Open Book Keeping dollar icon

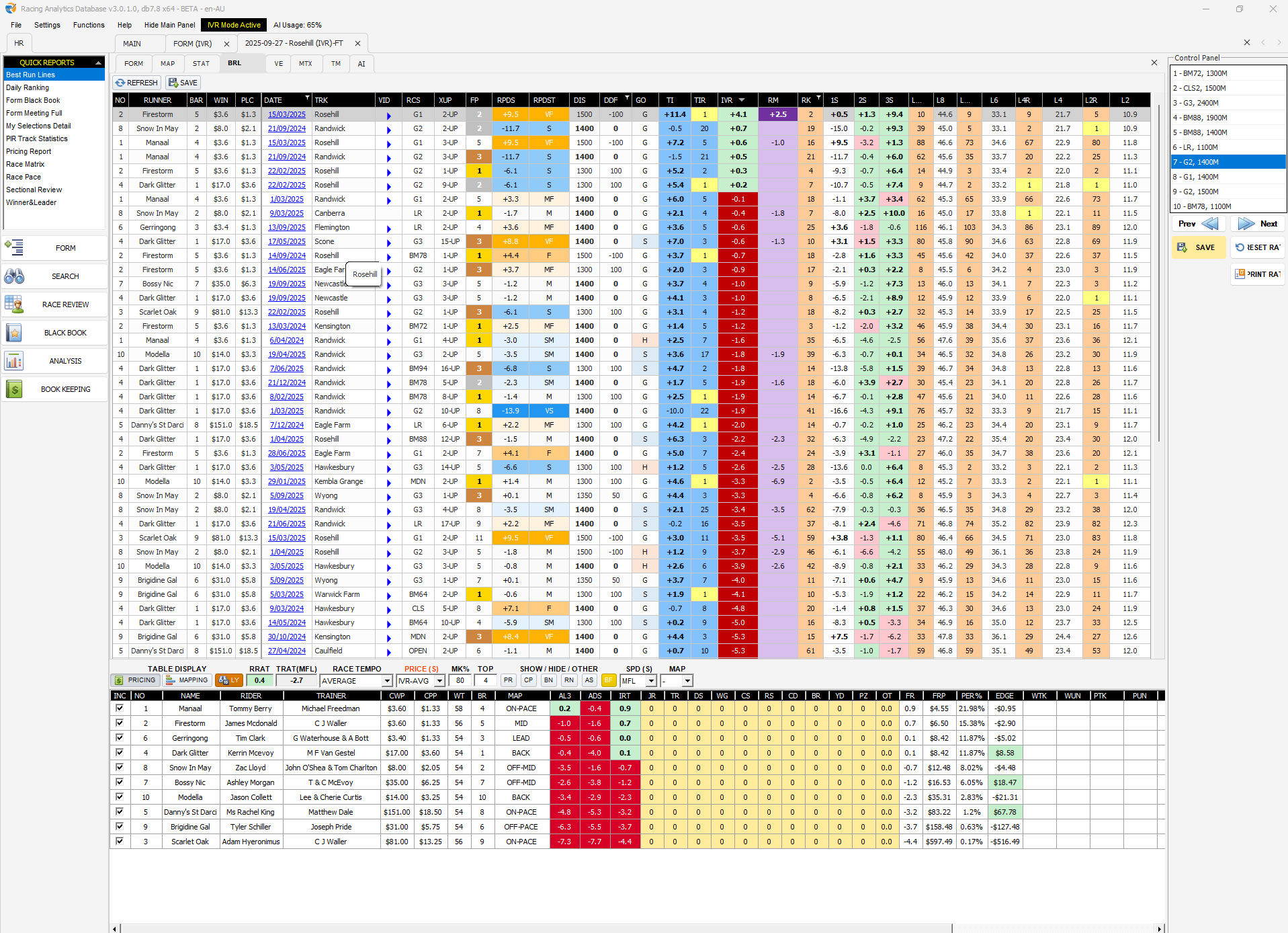15,389
